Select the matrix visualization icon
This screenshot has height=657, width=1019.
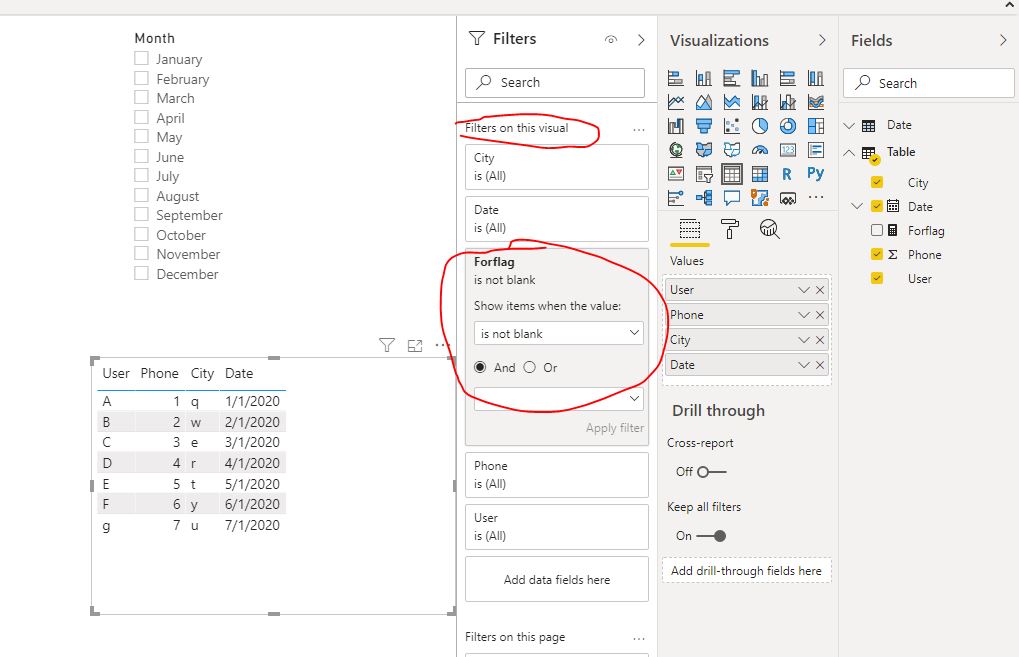pos(760,174)
